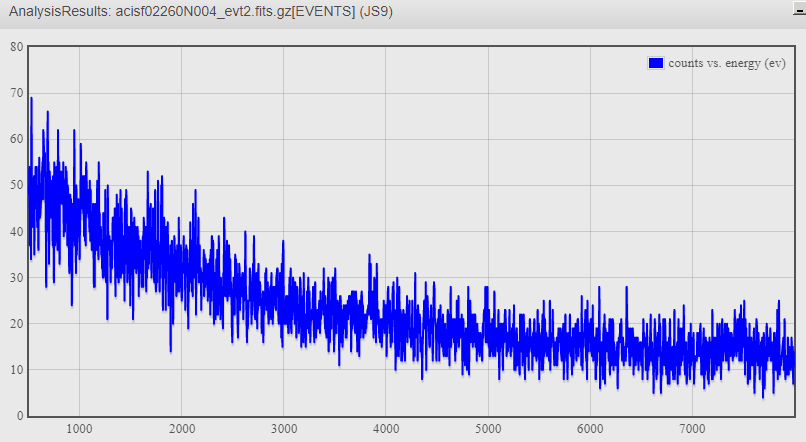Screen dimensions: 806x442
Task: Select the 40 label on the y-axis
Action: pos(16,231)
